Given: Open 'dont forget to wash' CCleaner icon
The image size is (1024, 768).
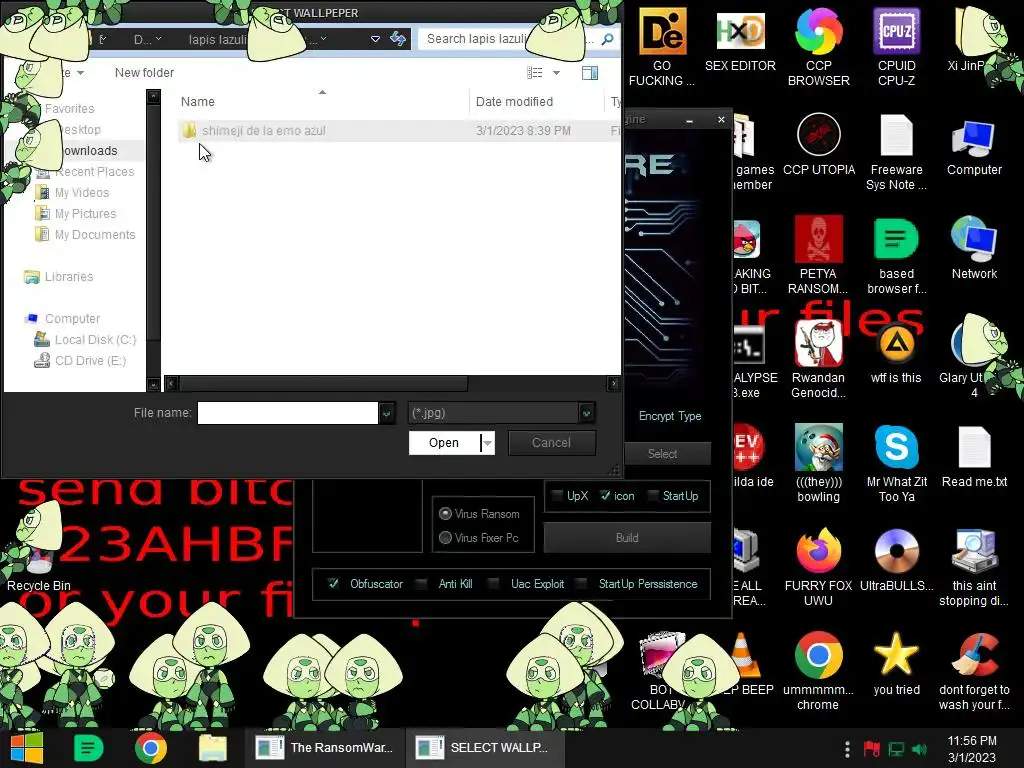Looking at the screenshot, I should [974, 671].
